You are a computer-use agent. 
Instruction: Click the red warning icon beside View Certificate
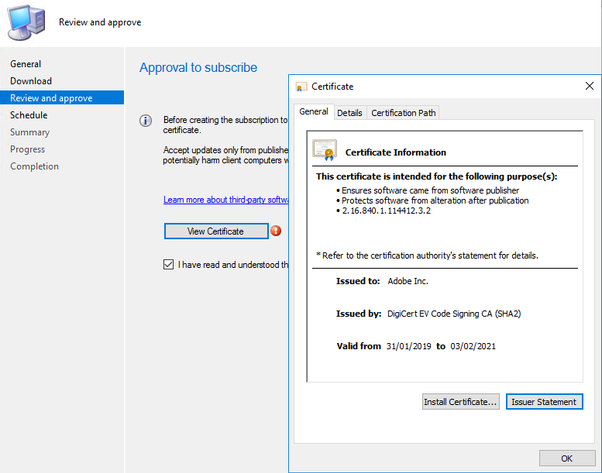coord(276,231)
